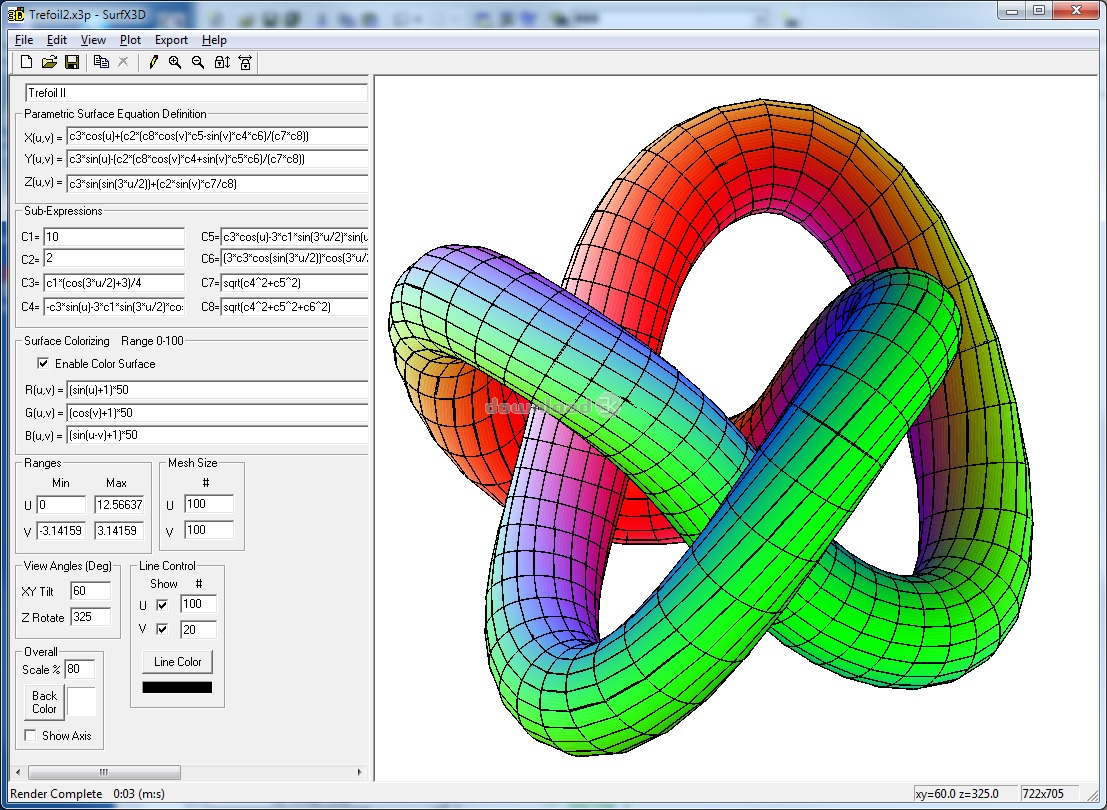Click the scrollbar left arrow

(18, 772)
